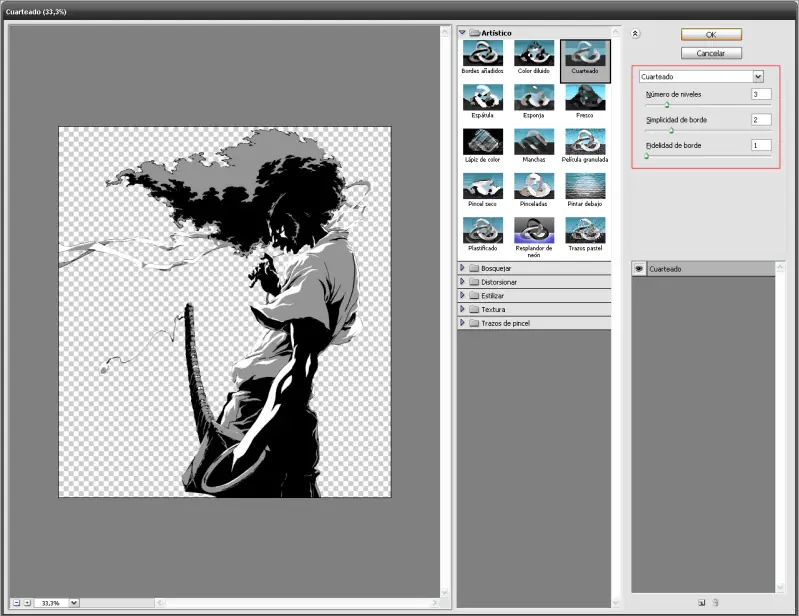Click the Cancelar button
This screenshot has height=616, width=799.
click(711, 53)
